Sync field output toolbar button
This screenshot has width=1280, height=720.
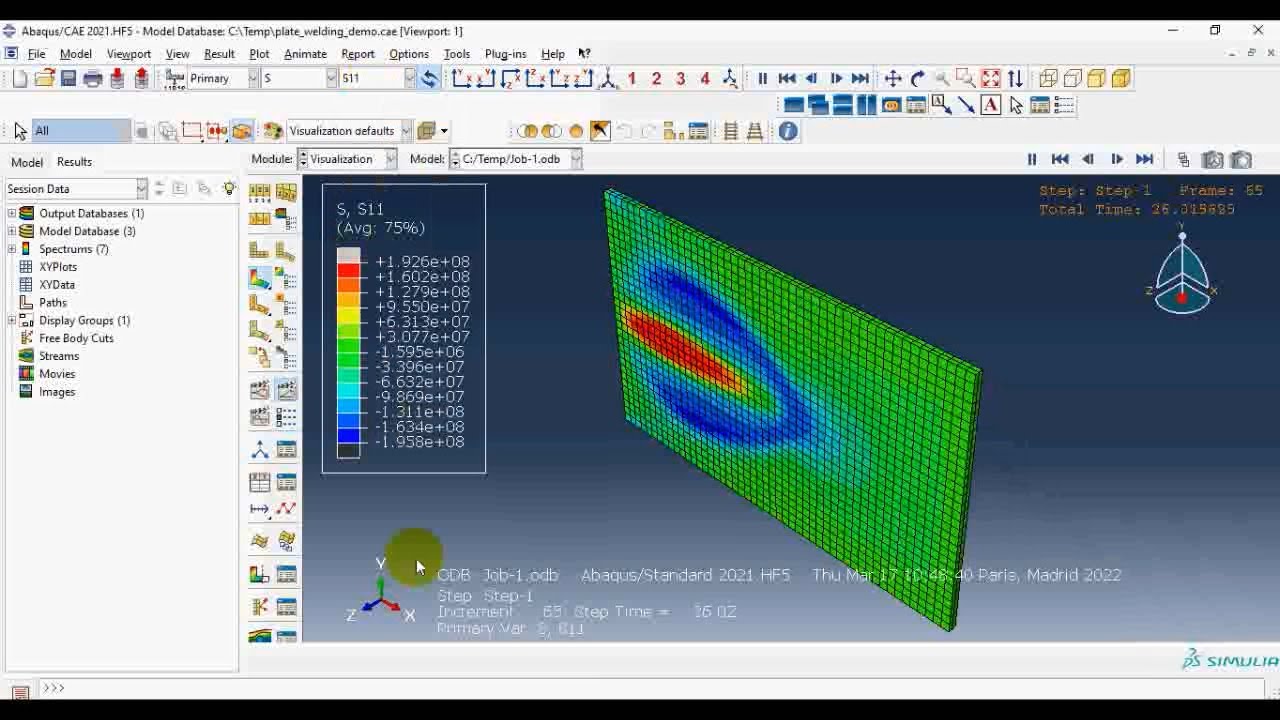429,78
